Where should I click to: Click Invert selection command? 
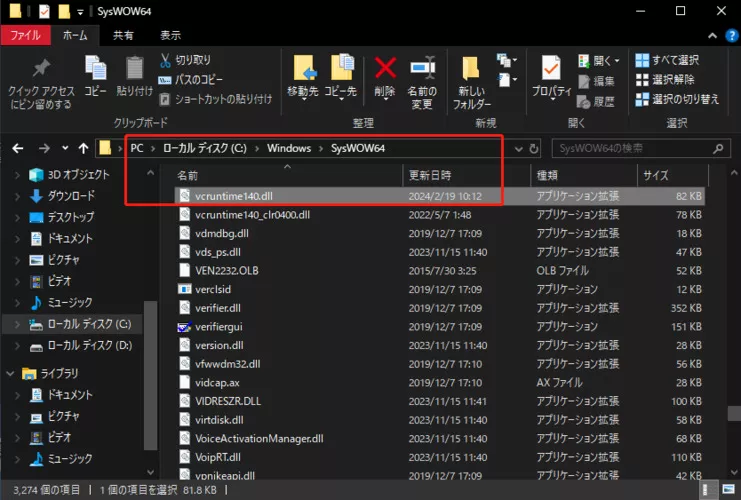(677, 99)
